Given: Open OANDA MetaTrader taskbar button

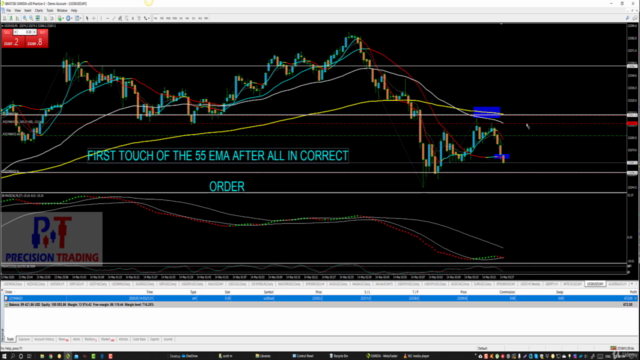Looking at the screenshot, I should point(382,356).
